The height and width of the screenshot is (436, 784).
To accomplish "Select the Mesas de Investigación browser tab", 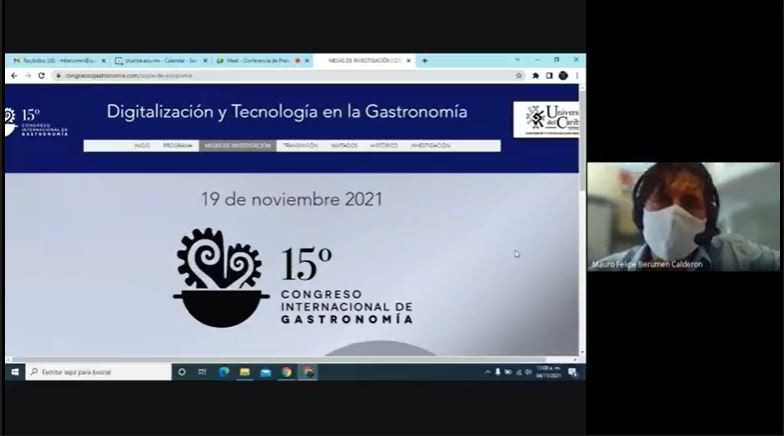I will 364,60.
